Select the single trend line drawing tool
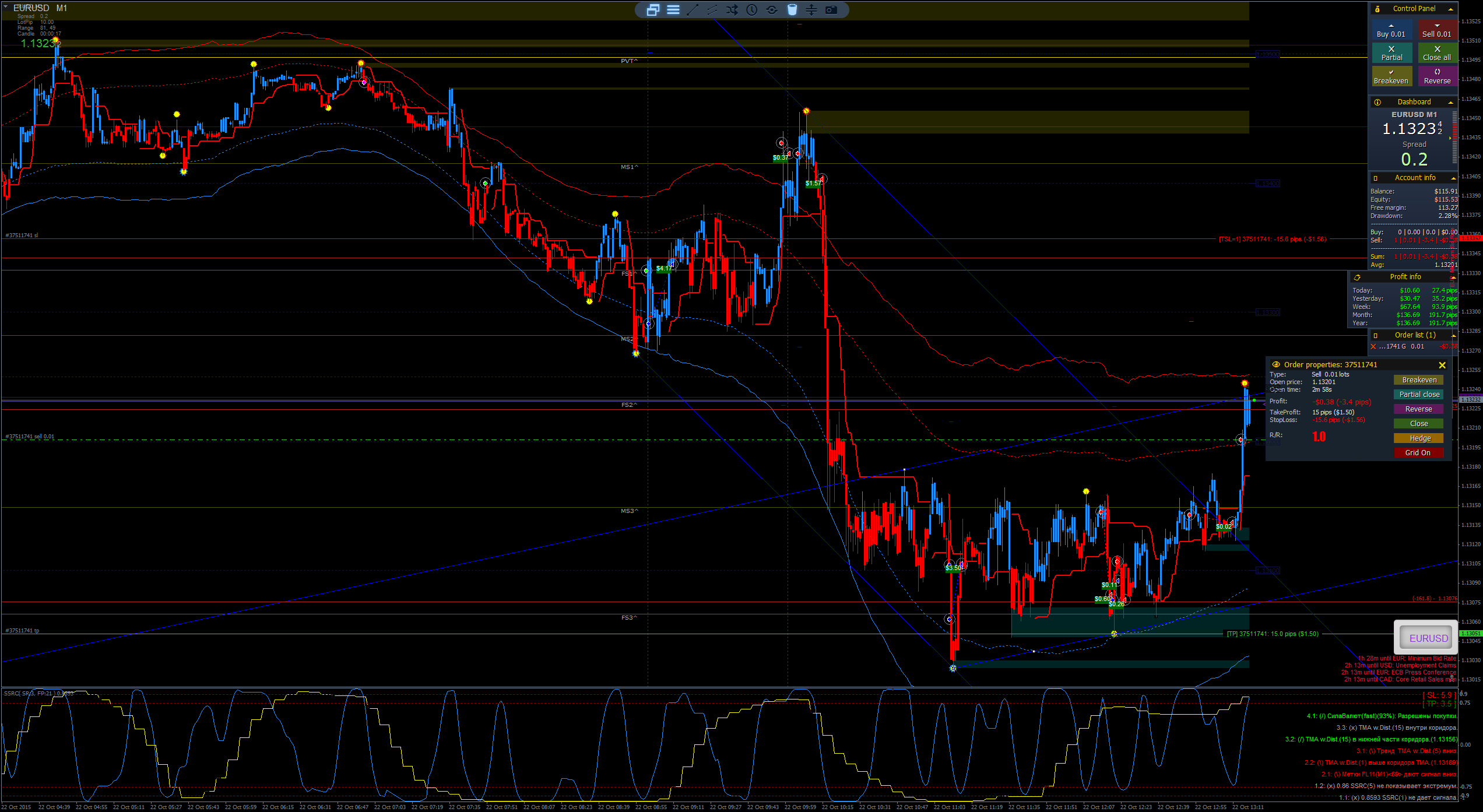Image resolution: width=1483 pixels, height=812 pixels. (693, 9)
